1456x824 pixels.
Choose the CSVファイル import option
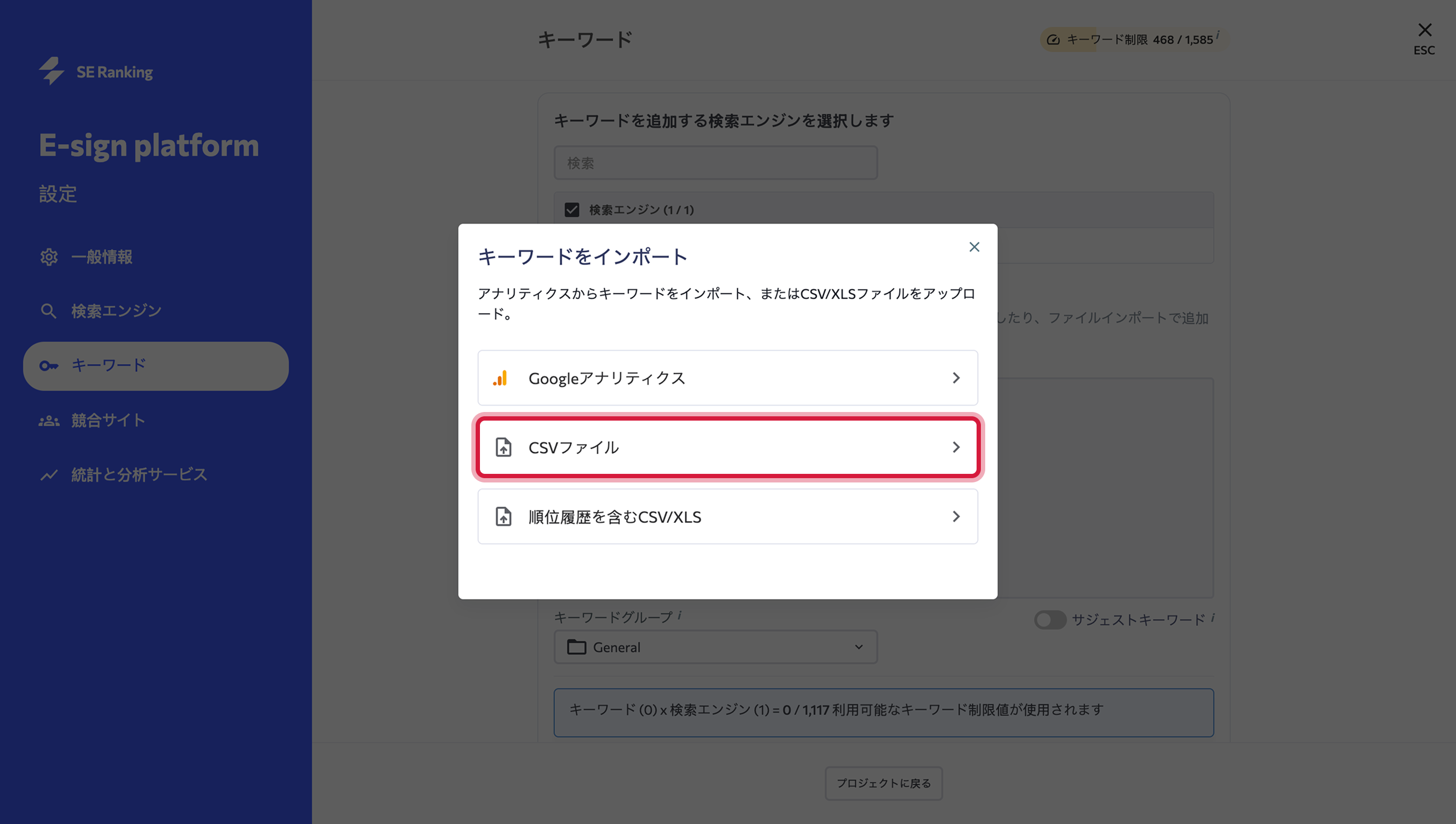(727, 447)
